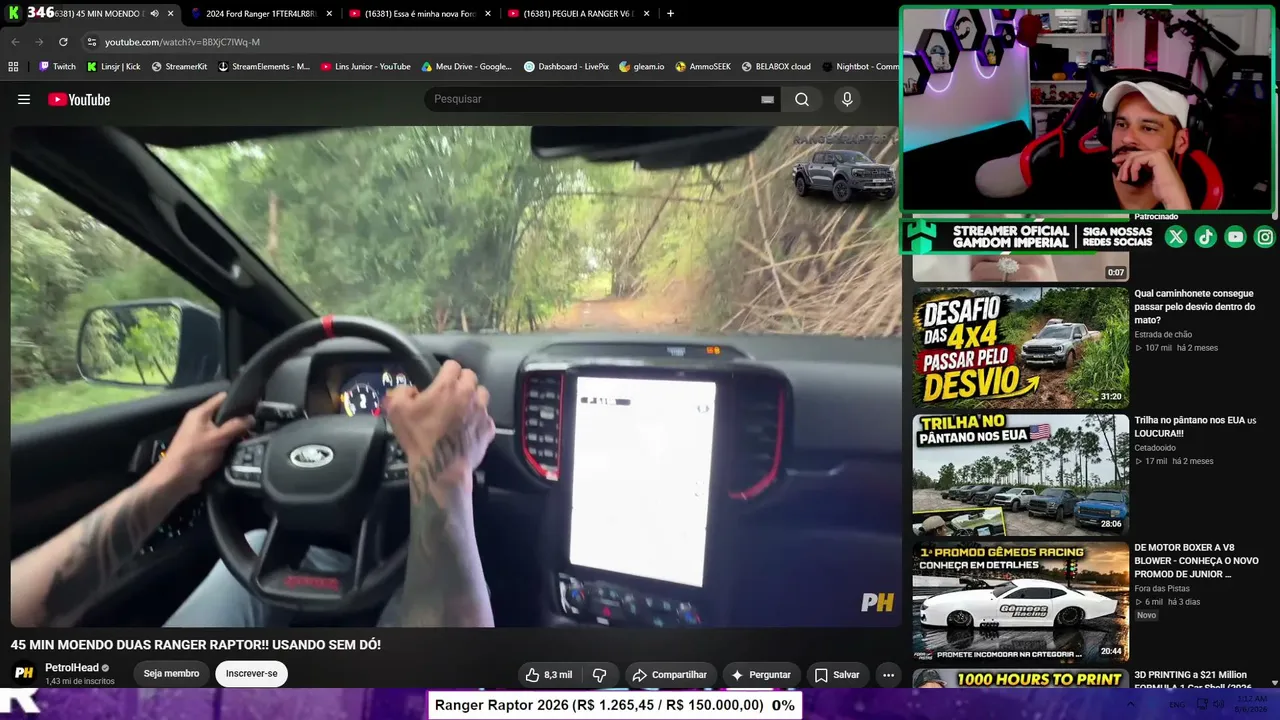The height and width of the screenshot is (720, 1280).
Task: Open the Trilha no pântano nos EUA thumbnail
Action: [1020, 475]
